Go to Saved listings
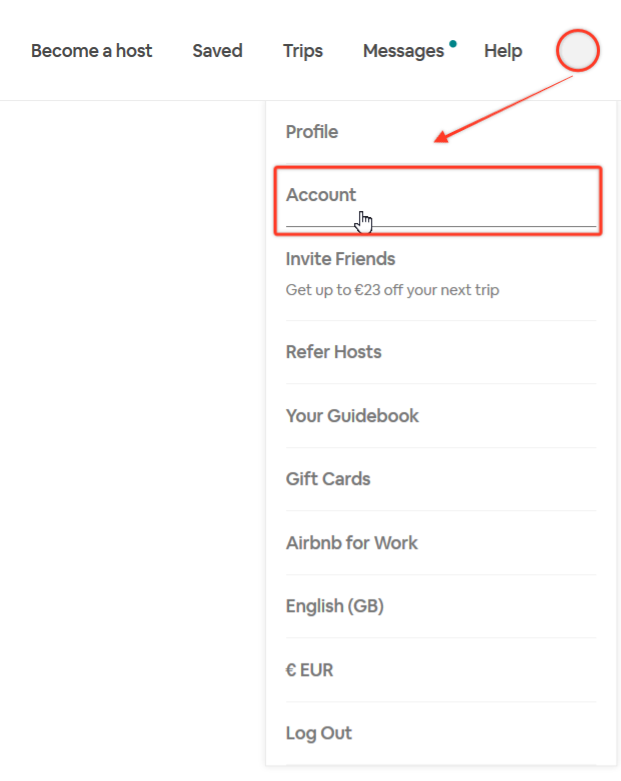 (217, 51)
